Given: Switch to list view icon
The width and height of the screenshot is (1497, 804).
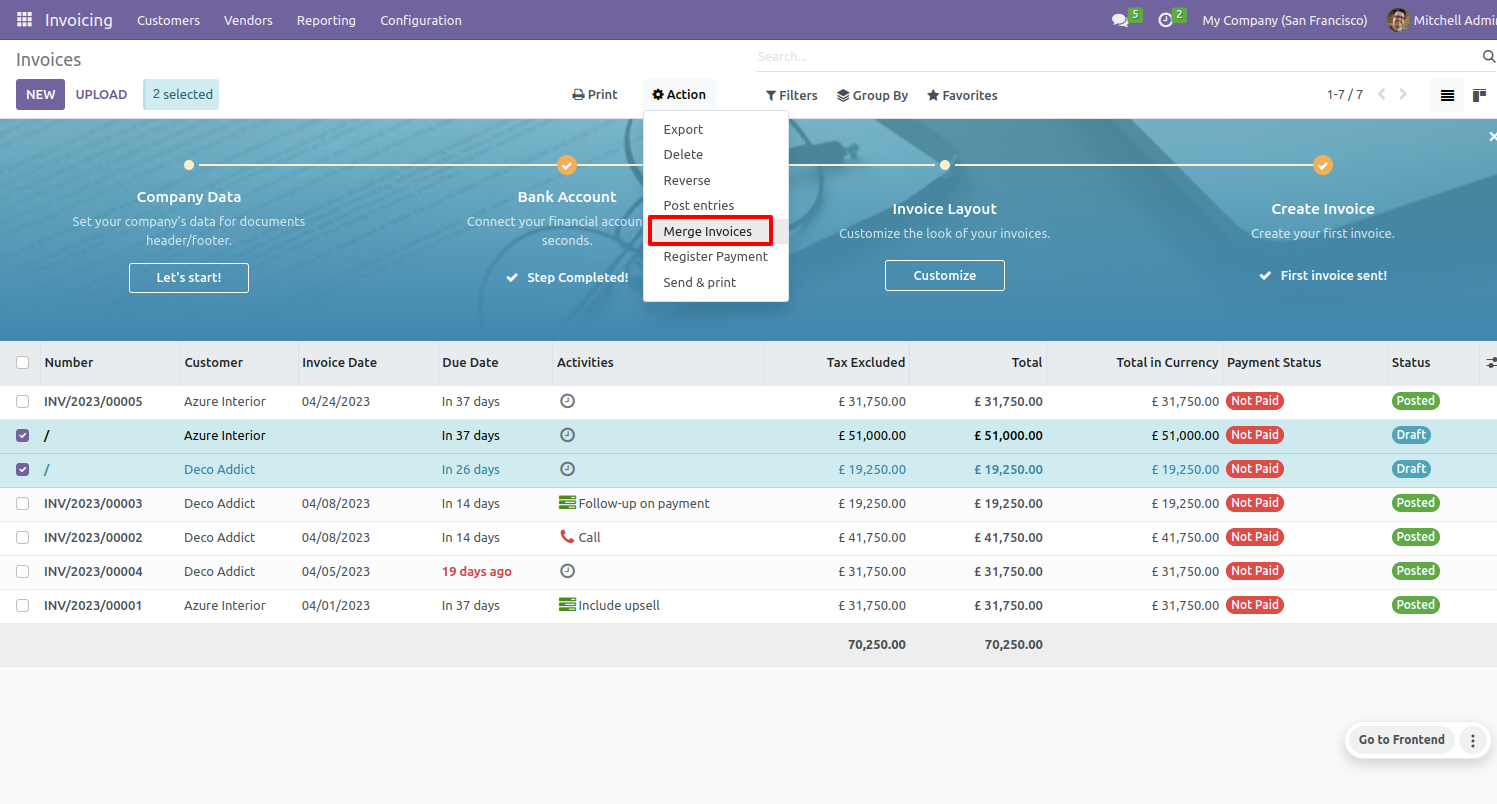Looking at the screenshot, I should [x=1447, y=96].
